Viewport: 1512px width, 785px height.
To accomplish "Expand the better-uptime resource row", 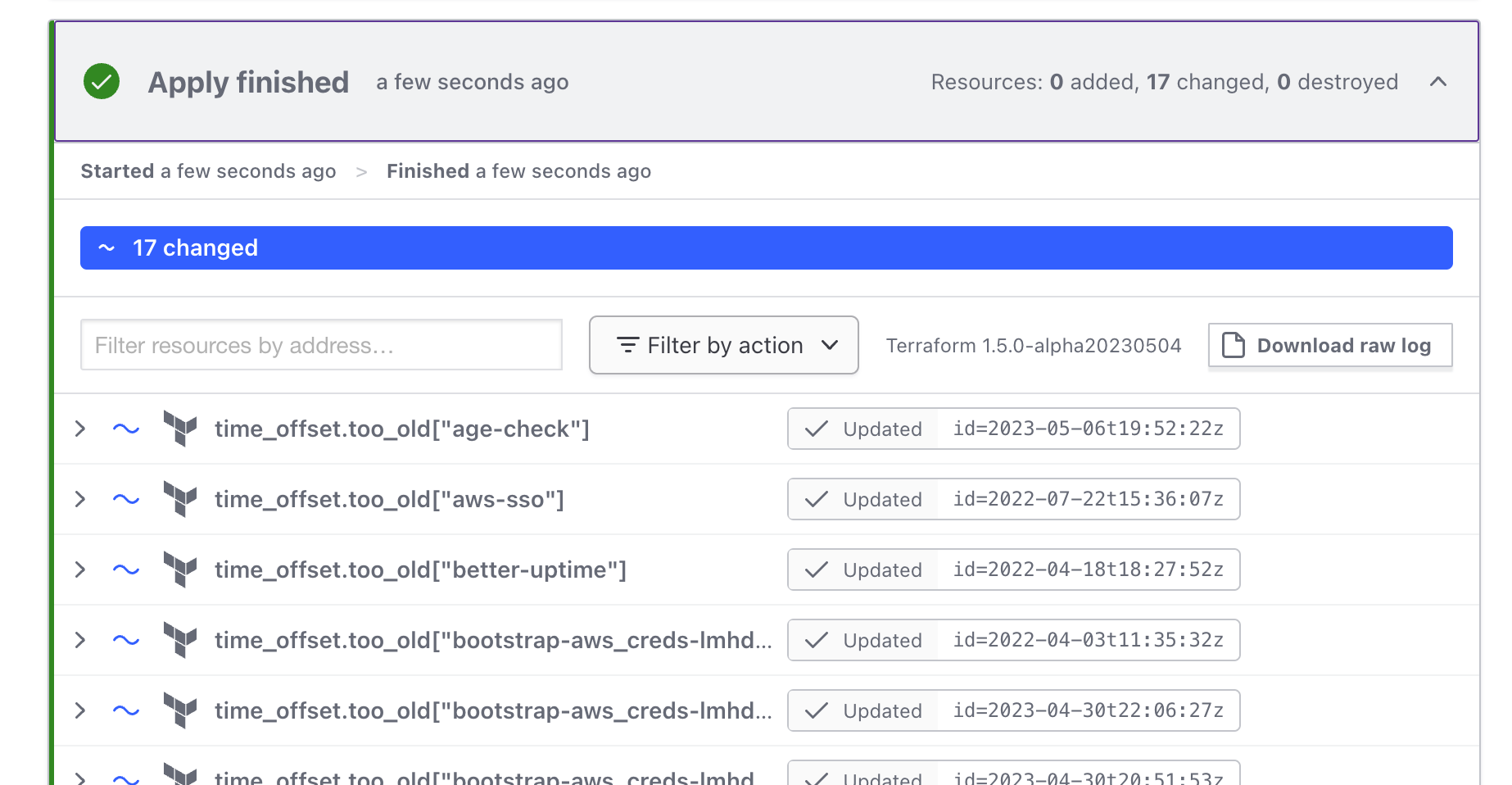I will [79, 569].
